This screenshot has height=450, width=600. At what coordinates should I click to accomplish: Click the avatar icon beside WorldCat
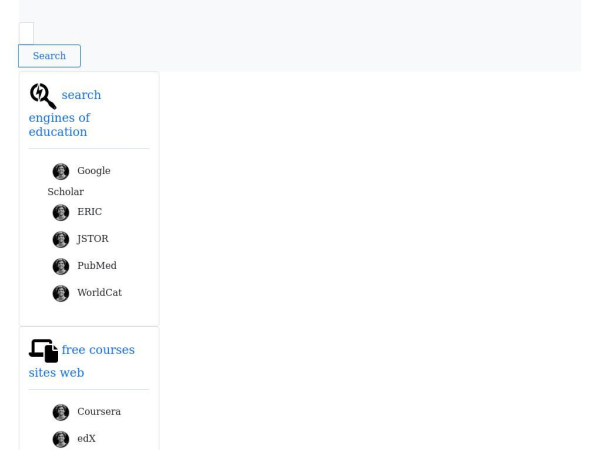pos(61,293)
